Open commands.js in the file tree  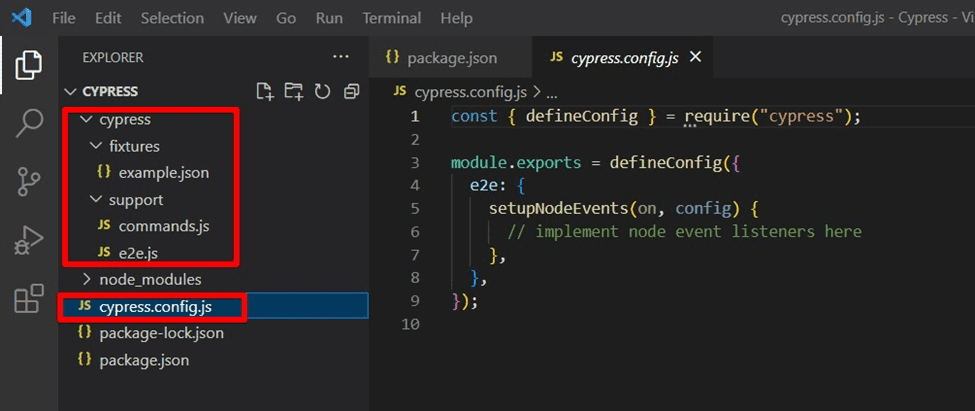(x=163, y=226)
